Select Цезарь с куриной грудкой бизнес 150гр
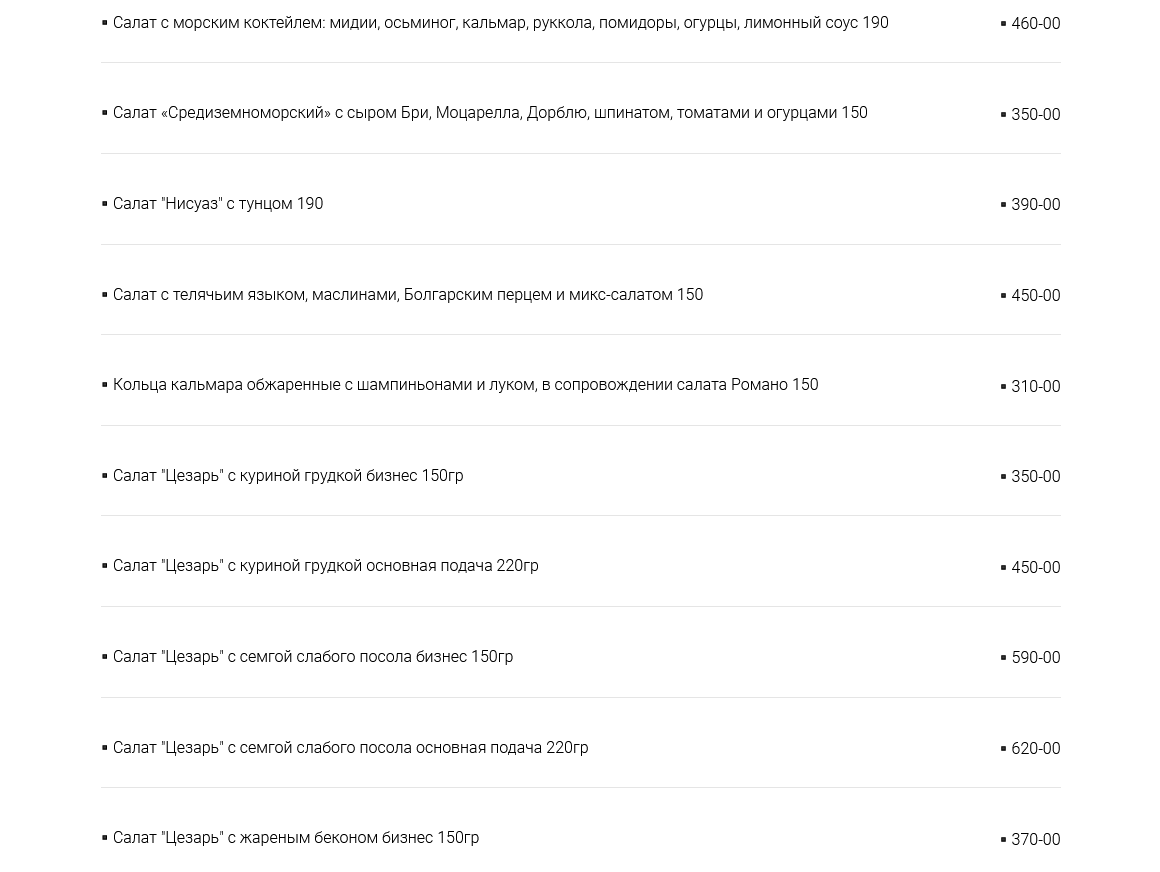This screenshot has height=872, width=1160. [288, 476]
